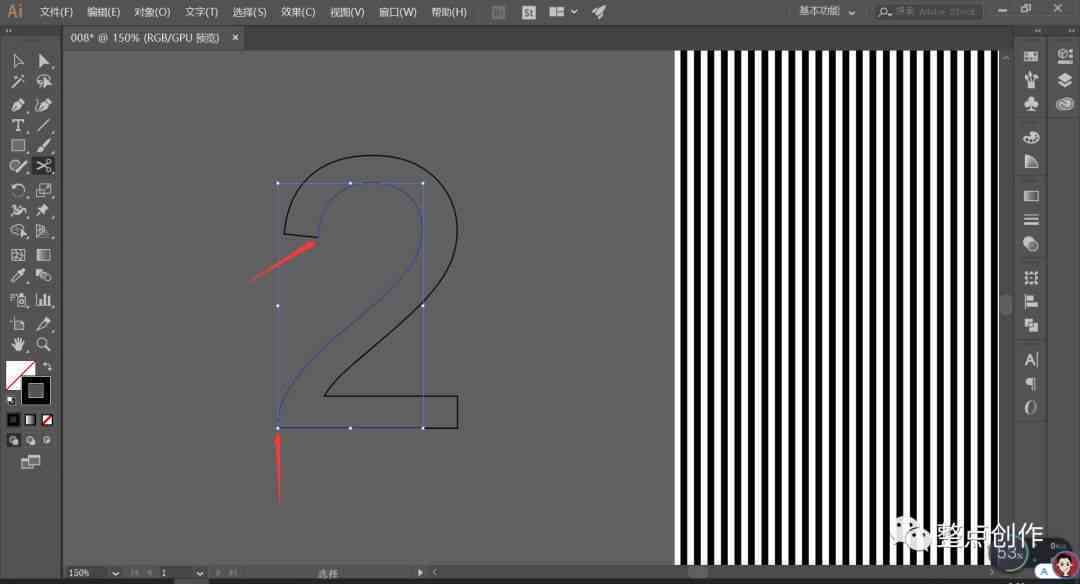The image size is (1080, 584).
Task: Choose the Shaper/Pencil tool
Action: click(x=18, y=166)
